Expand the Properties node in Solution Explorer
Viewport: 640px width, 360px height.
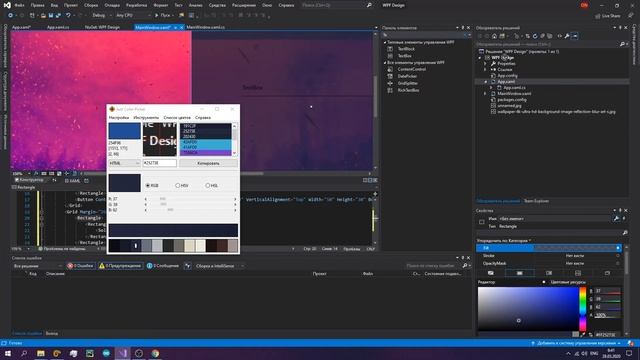(485, 64)
